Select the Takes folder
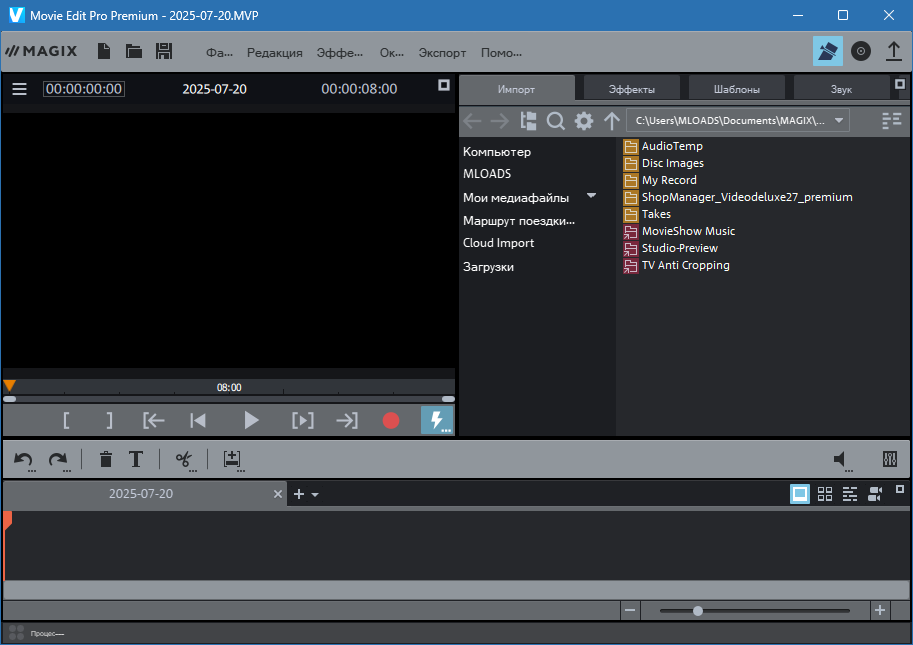913x645 pixels. (x=647, y=214)
